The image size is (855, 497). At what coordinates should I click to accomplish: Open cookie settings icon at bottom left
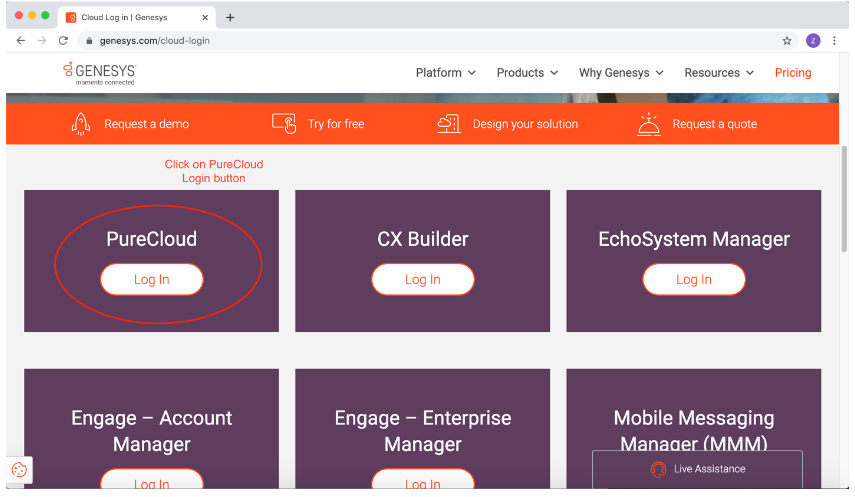click(19, 470)
